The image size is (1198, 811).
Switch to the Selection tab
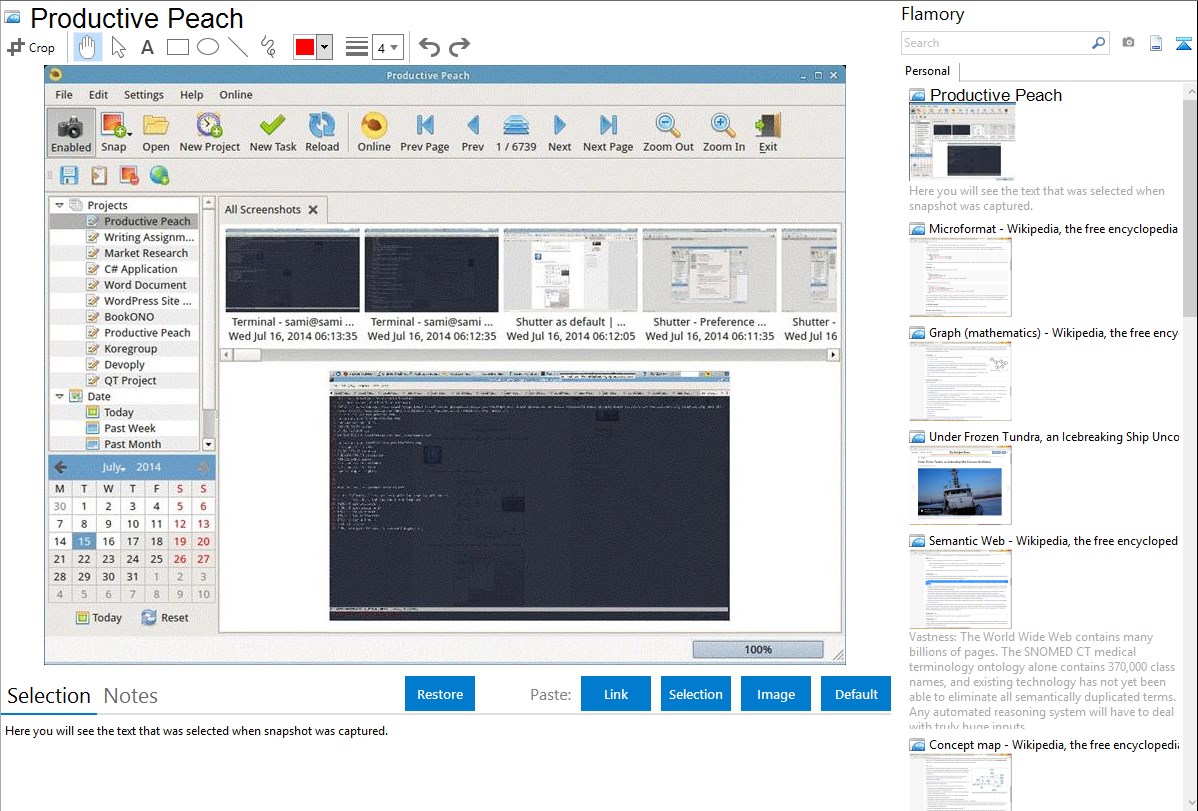[x=49, y=696]
